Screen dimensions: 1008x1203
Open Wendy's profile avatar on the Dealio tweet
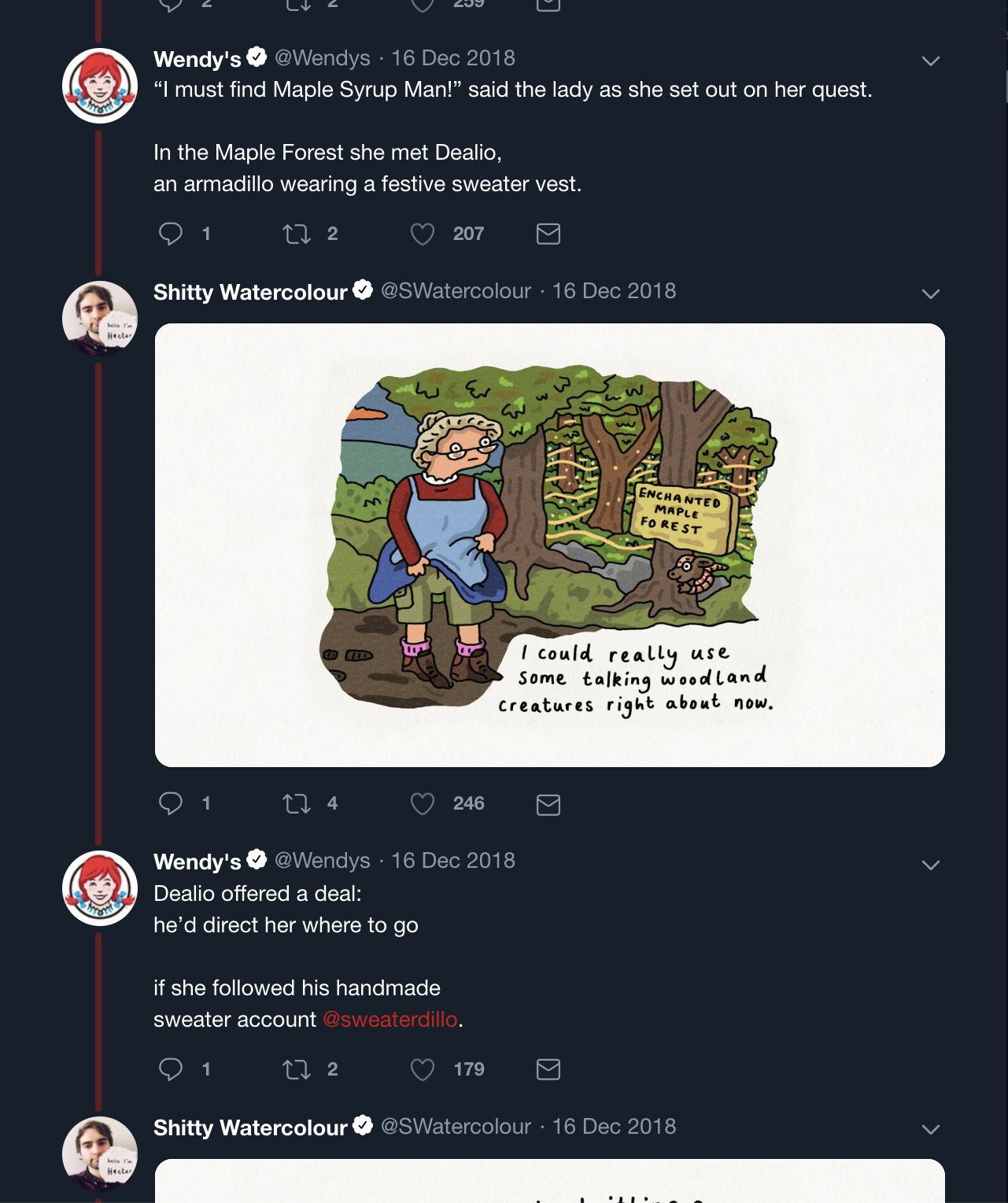point(100,888)
